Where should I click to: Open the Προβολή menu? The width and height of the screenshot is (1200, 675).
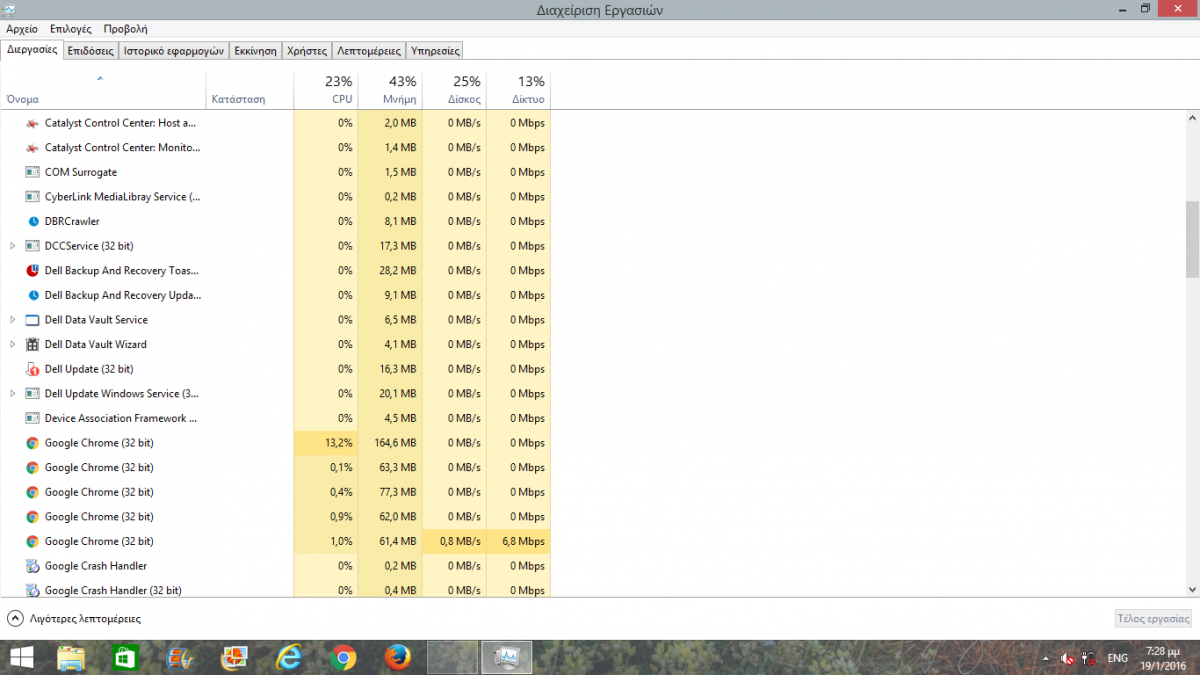tap(125, 30)
